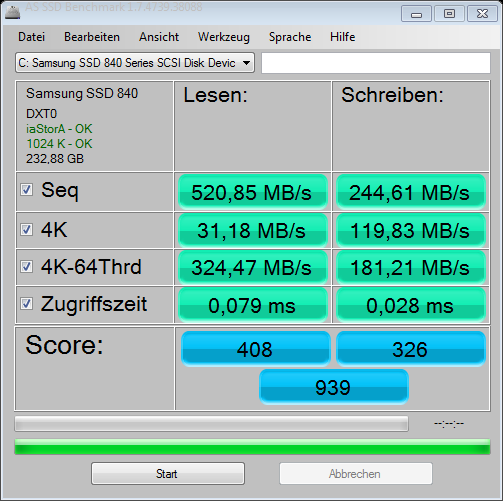Click the --:--:-- remaining time display
This screenshot has height=501, width=503.
[x=449, y=423]
